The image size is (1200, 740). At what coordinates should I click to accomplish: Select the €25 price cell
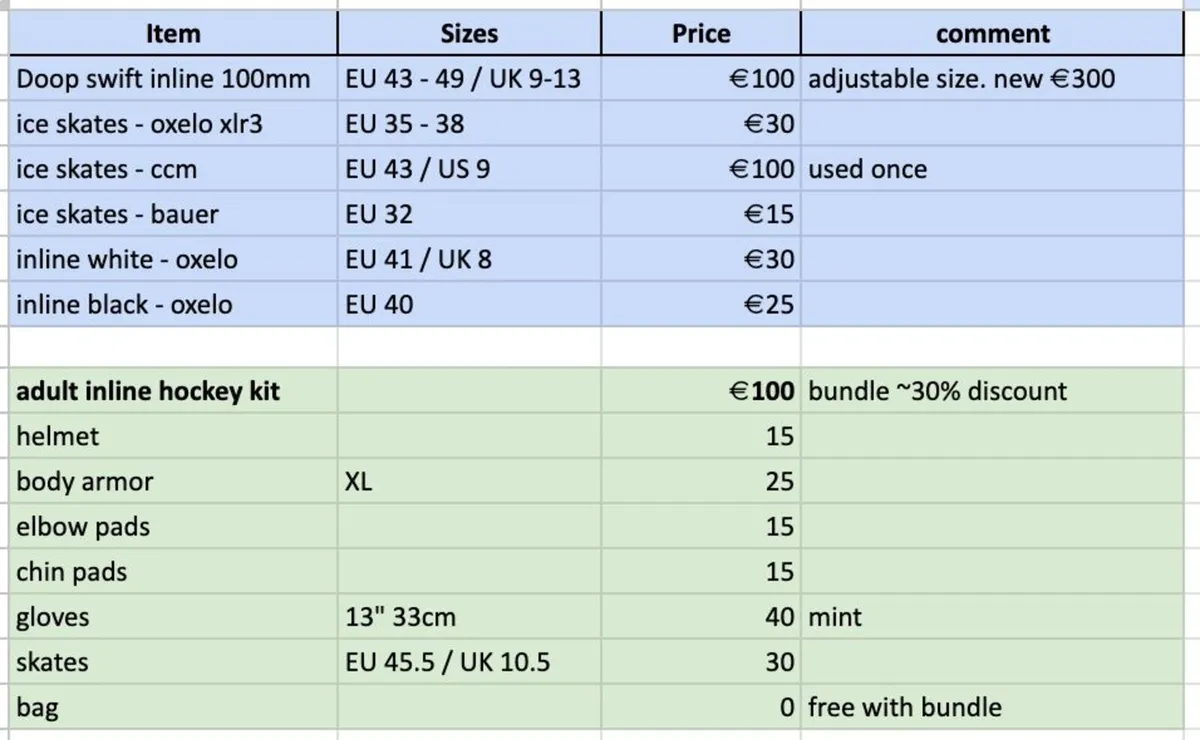[701, 304]
